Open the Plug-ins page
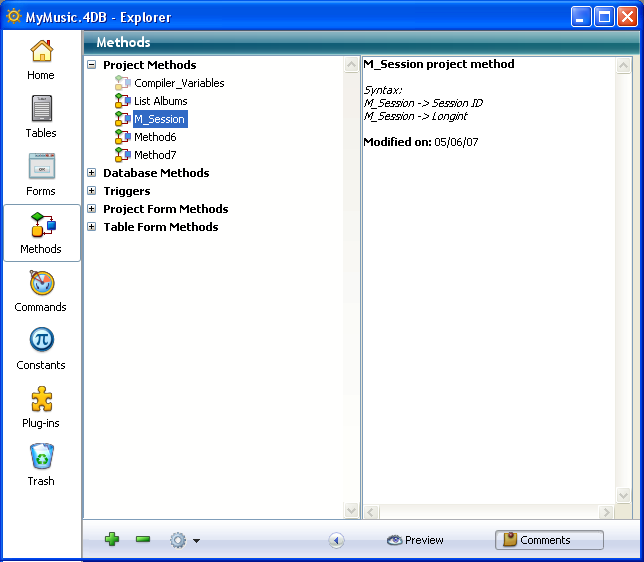The height and width of the screenshot is (562, 644). [x=41, y=407]
